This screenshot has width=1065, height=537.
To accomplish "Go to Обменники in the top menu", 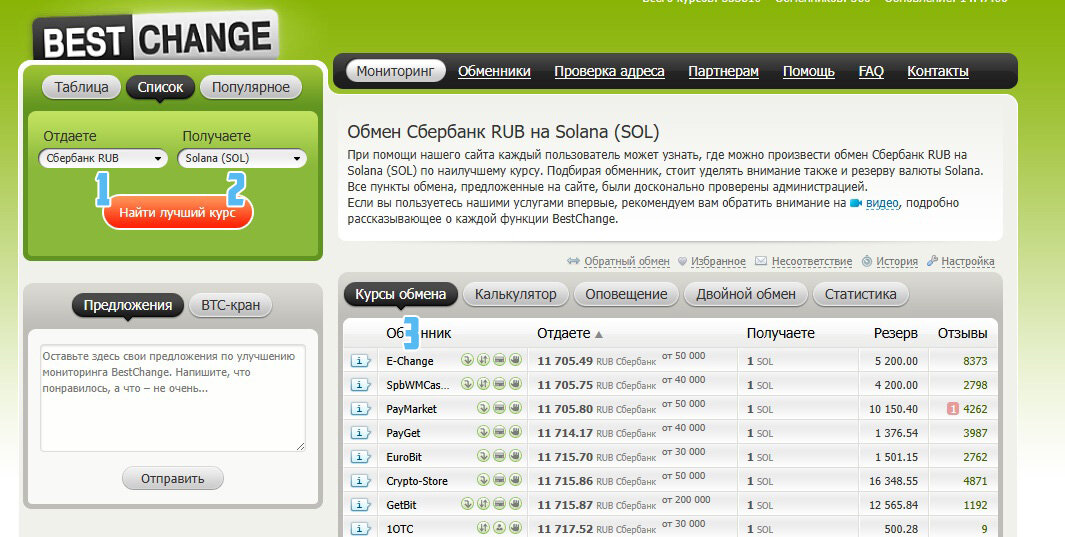I will [494, 71].
